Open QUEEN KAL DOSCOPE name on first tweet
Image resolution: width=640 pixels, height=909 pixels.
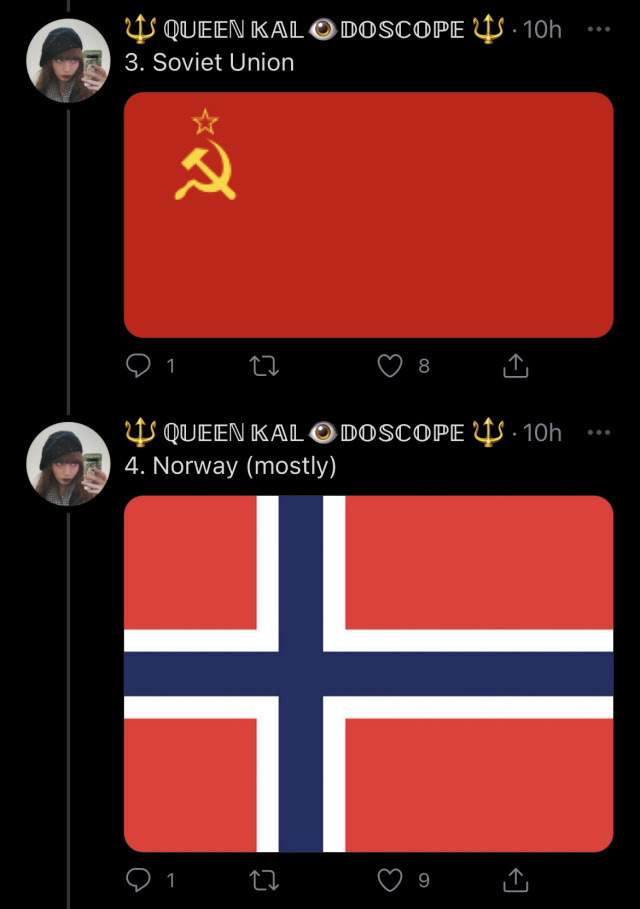(315, 30)
